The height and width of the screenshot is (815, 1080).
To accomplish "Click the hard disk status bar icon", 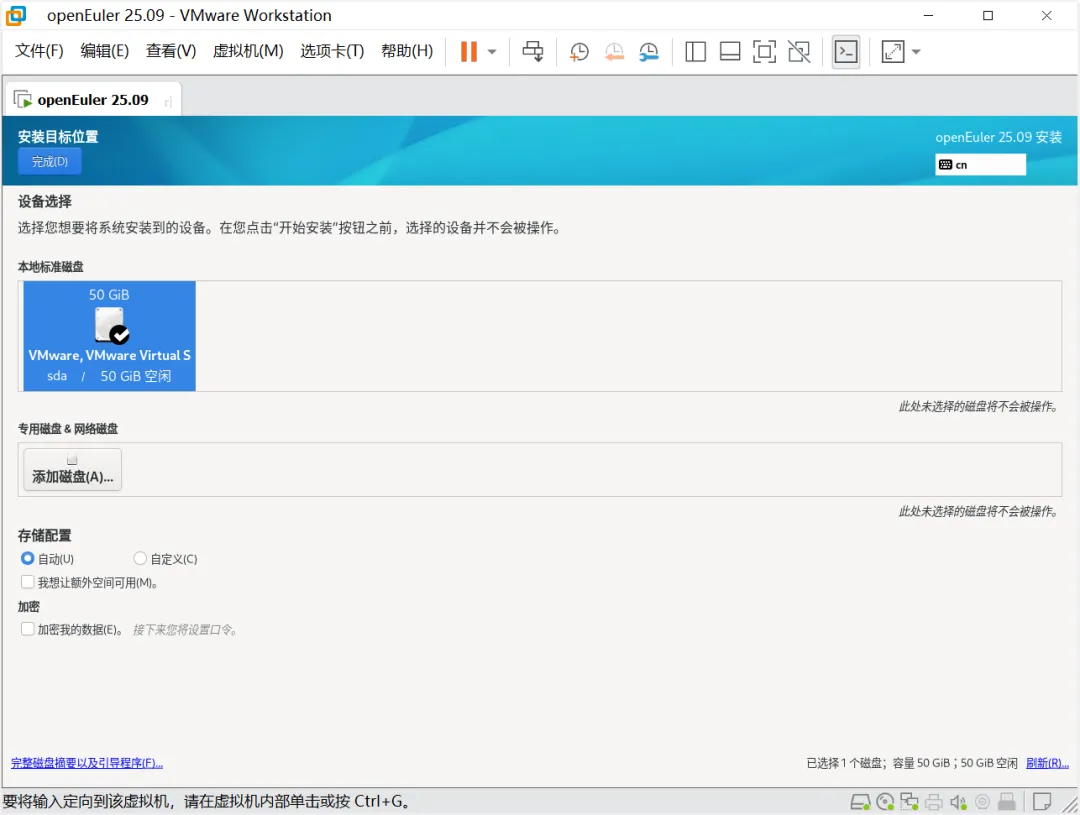I will click(860, 802).
